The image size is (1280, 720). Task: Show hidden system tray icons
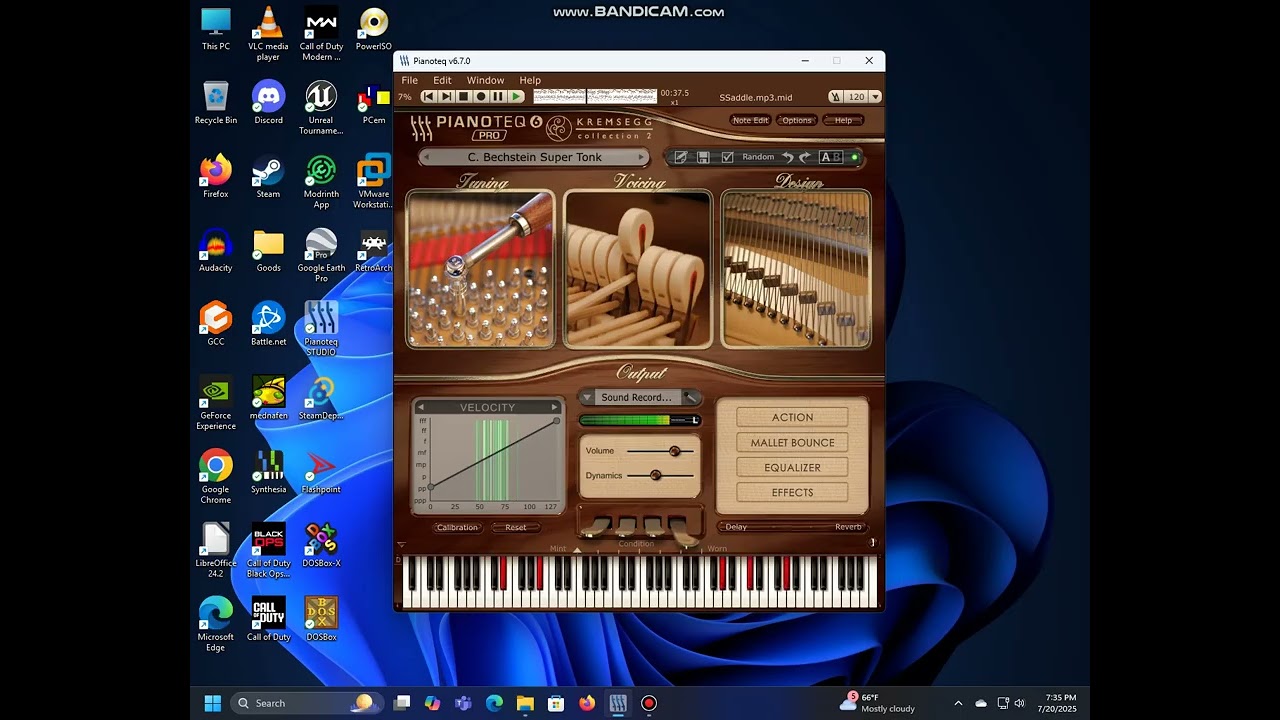pos(958,703)
